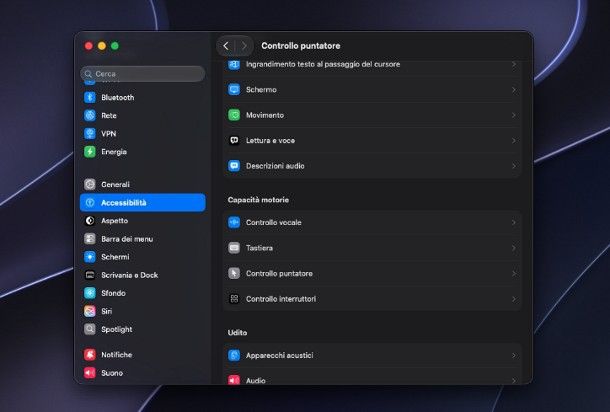Open Scrivania e Dock settings
610x412 pixels.
pos(143,275)
